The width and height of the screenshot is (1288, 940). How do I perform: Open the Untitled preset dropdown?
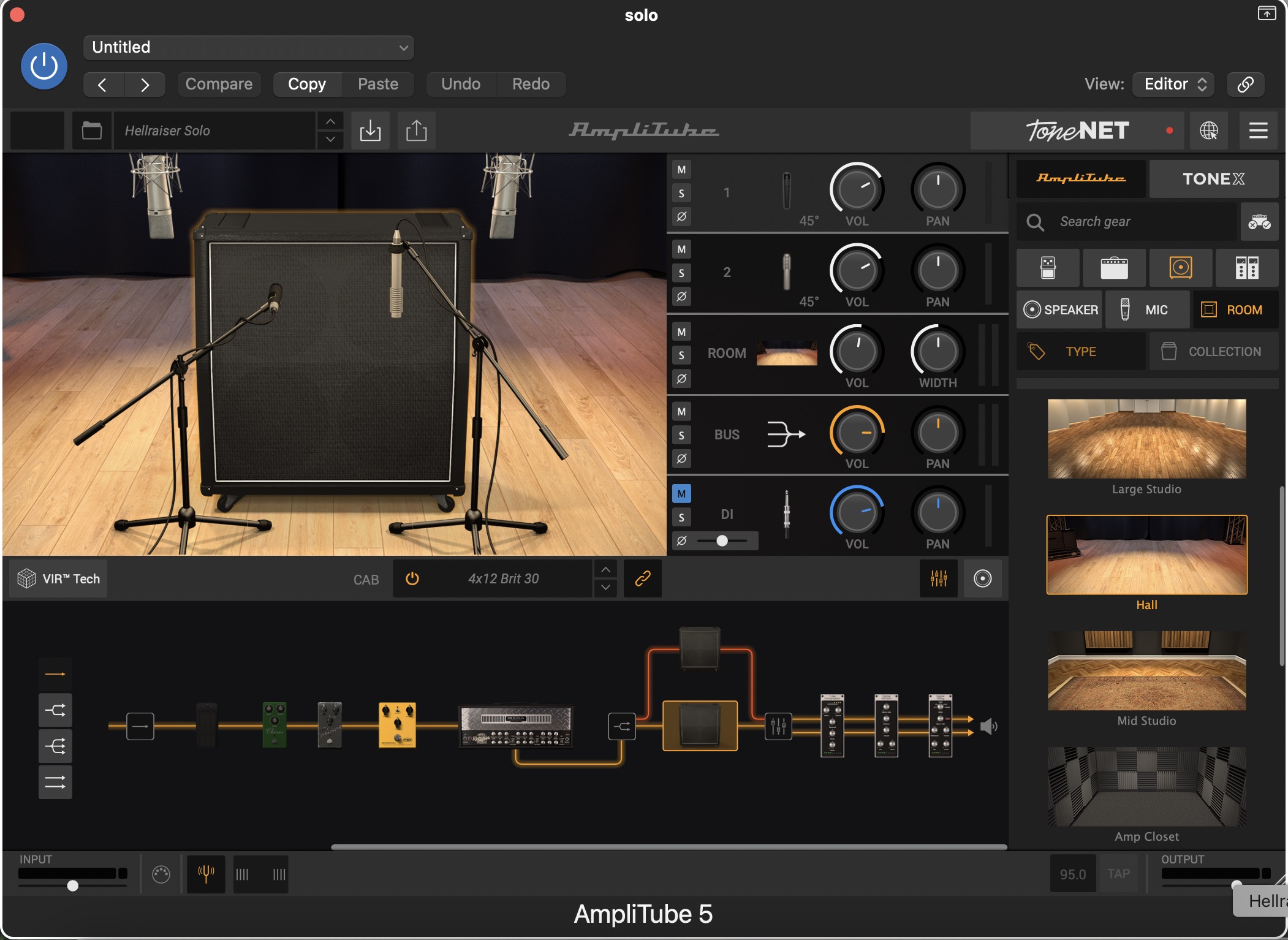pyautogui.click(x=248, y=48)
